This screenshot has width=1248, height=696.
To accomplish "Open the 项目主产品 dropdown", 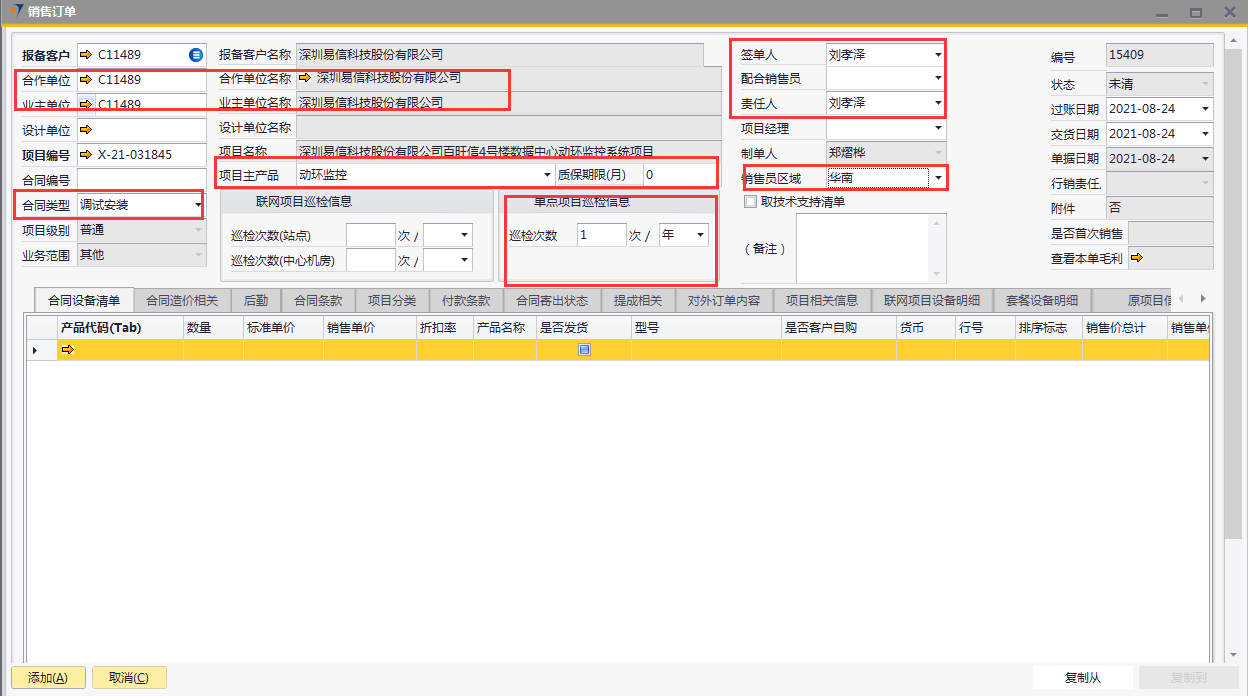I will coord(546,175).
